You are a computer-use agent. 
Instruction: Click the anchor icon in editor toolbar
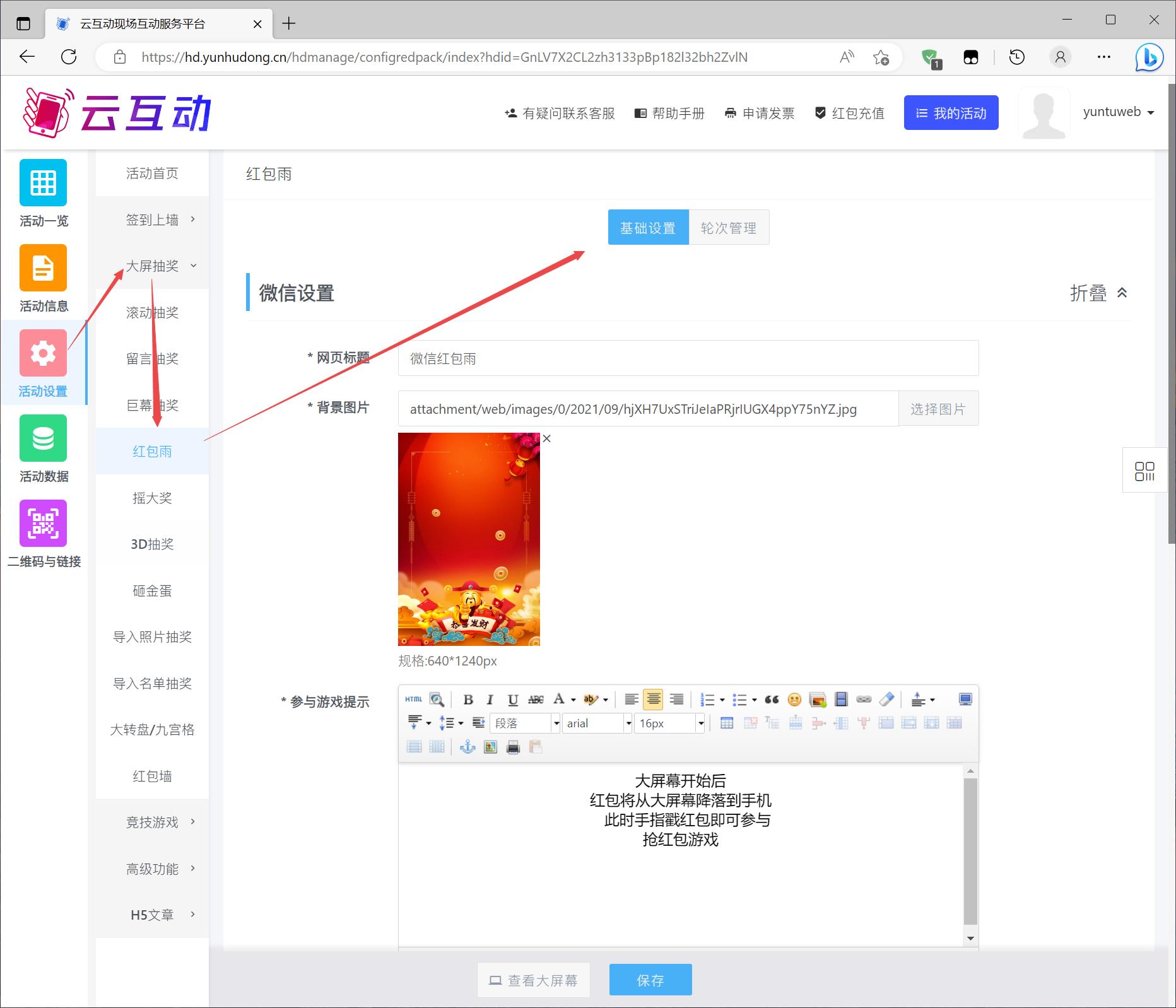[x=467, y=747]
